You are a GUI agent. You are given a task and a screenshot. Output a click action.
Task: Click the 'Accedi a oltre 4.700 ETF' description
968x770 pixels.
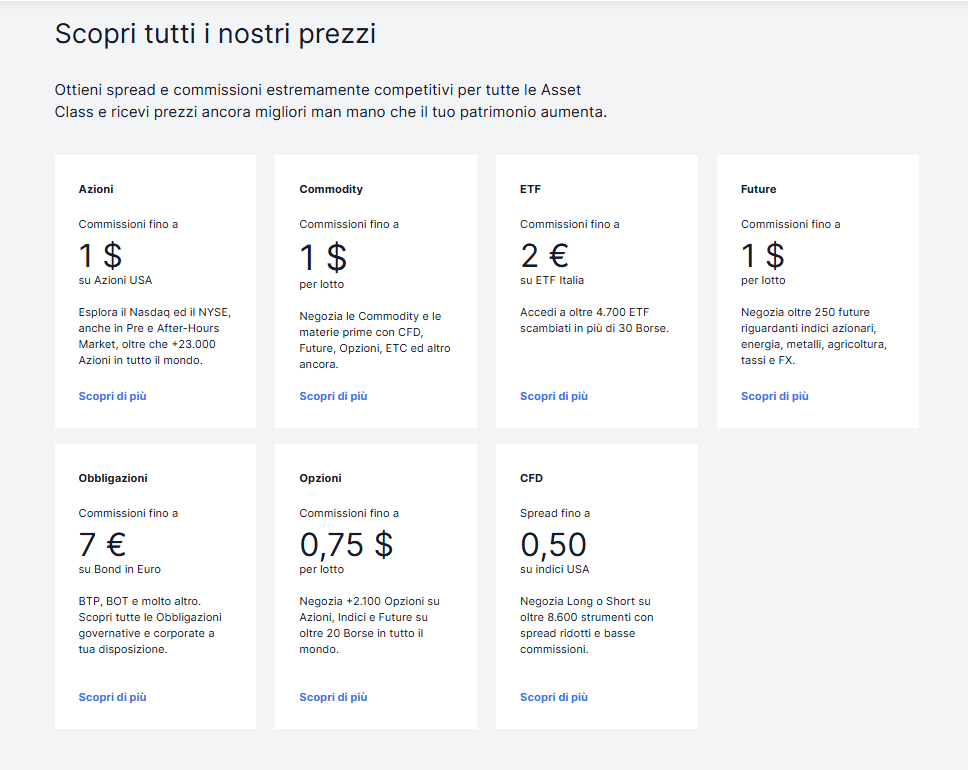[595, 320]
